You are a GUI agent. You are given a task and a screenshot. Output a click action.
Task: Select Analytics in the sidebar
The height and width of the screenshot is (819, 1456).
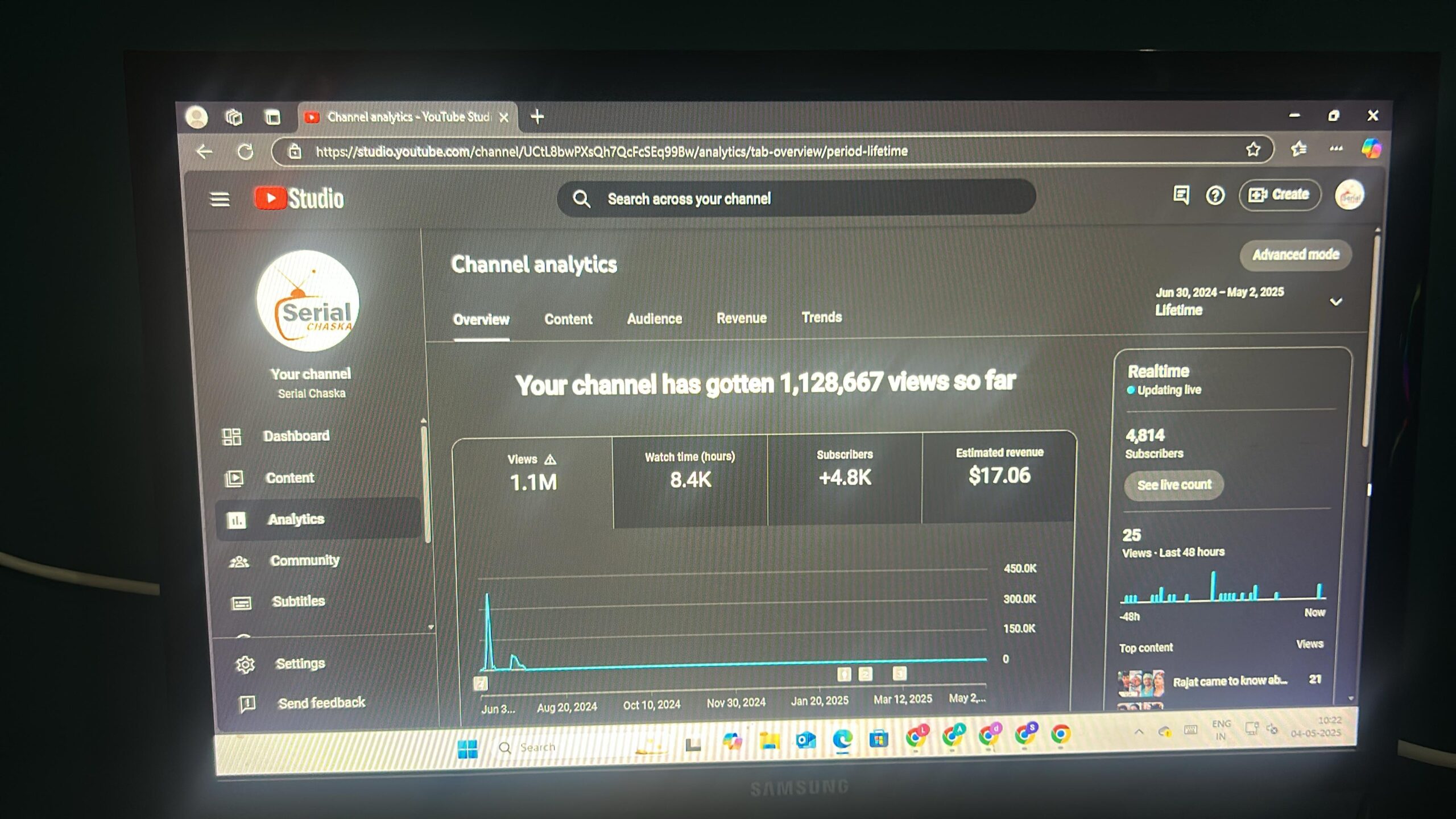click(x=319, y=519)
